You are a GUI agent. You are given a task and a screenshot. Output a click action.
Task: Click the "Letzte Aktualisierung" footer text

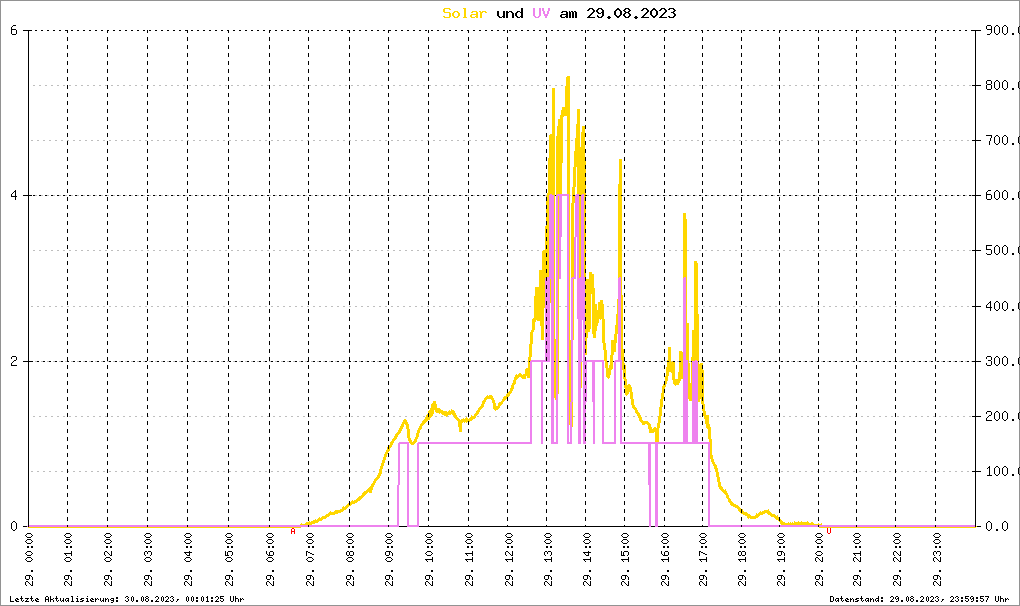click(126, 599)
